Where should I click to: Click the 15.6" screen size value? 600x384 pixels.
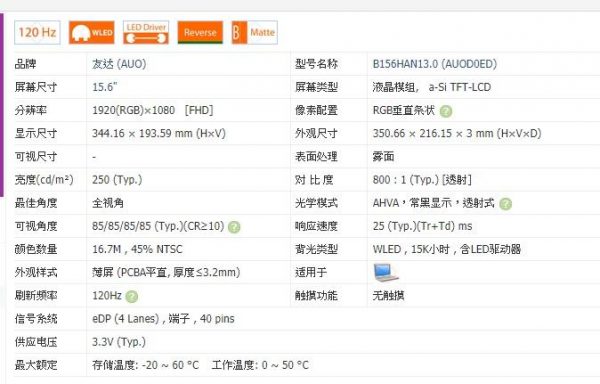tap(104, 87)
